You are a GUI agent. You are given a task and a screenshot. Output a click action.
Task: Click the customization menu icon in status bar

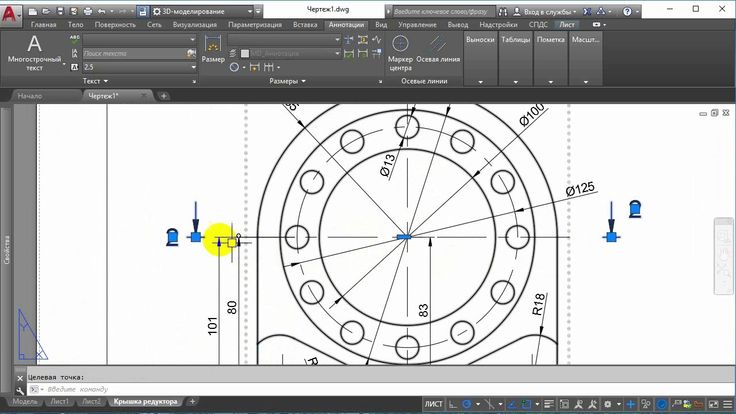(726, 403)
